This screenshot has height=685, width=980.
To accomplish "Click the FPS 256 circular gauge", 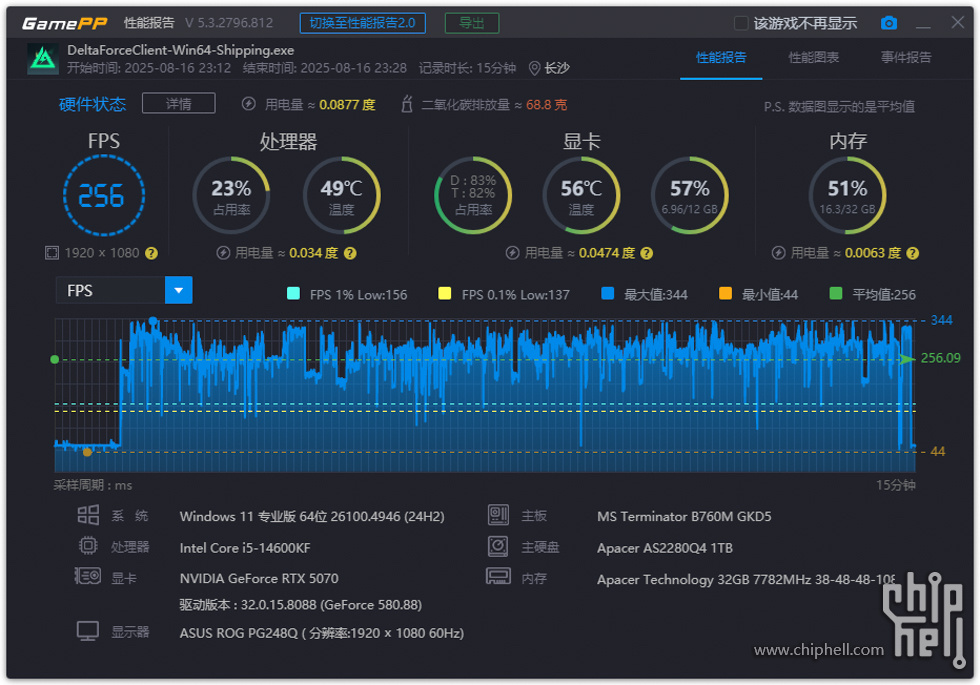I will click(x=104, y=196).
